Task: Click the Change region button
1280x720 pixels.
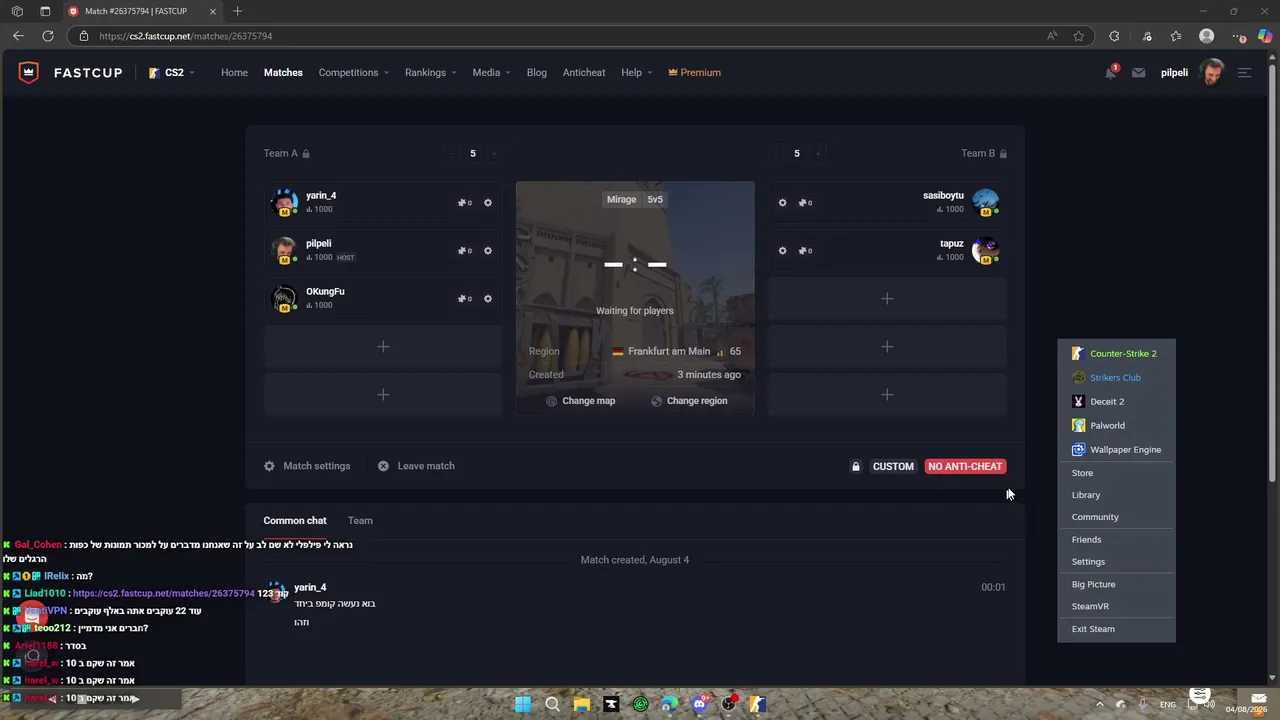Action: [x=689, y=401]
